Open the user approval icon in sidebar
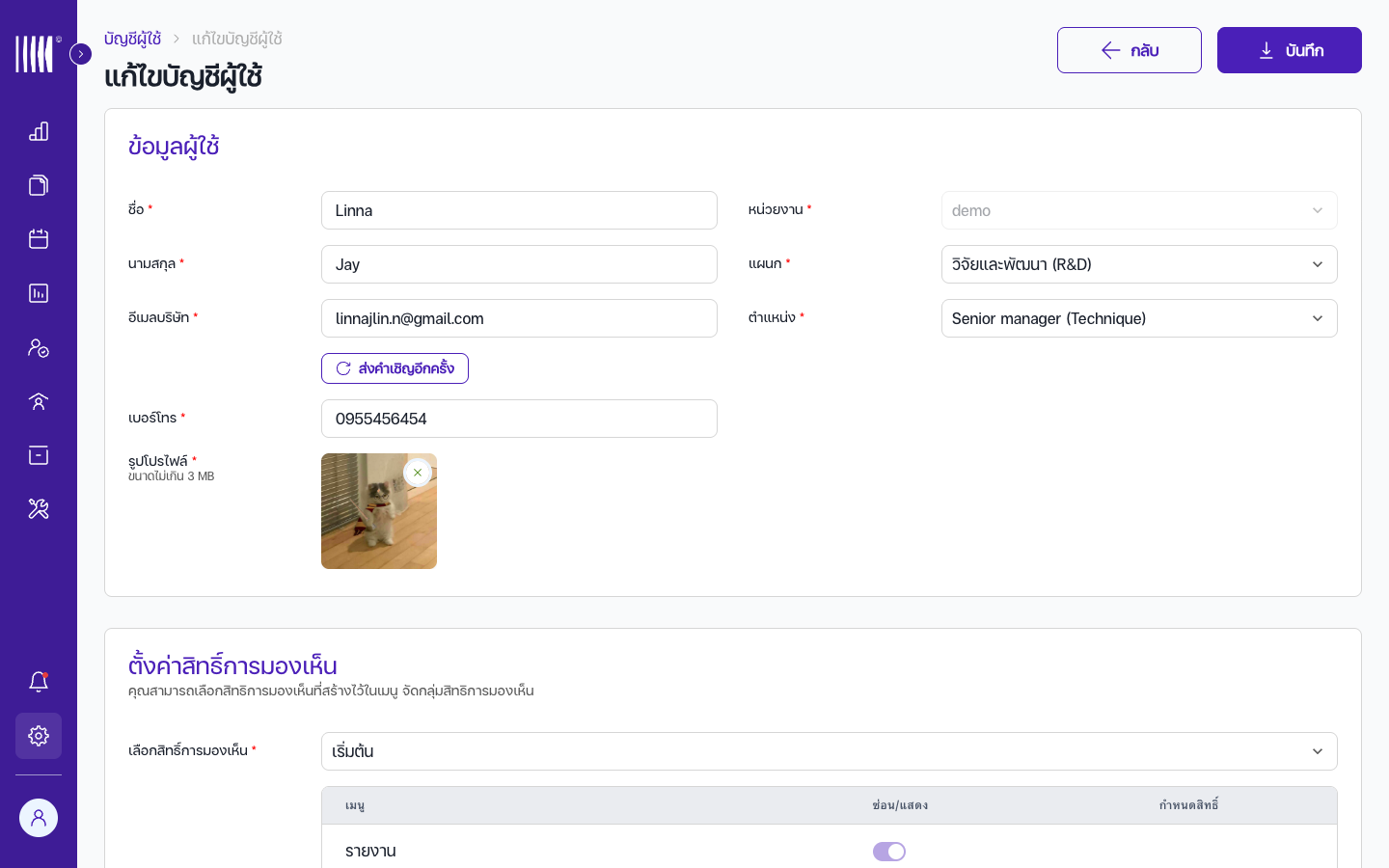Viewport: 1389px width, 868px height. coord(39,347)
